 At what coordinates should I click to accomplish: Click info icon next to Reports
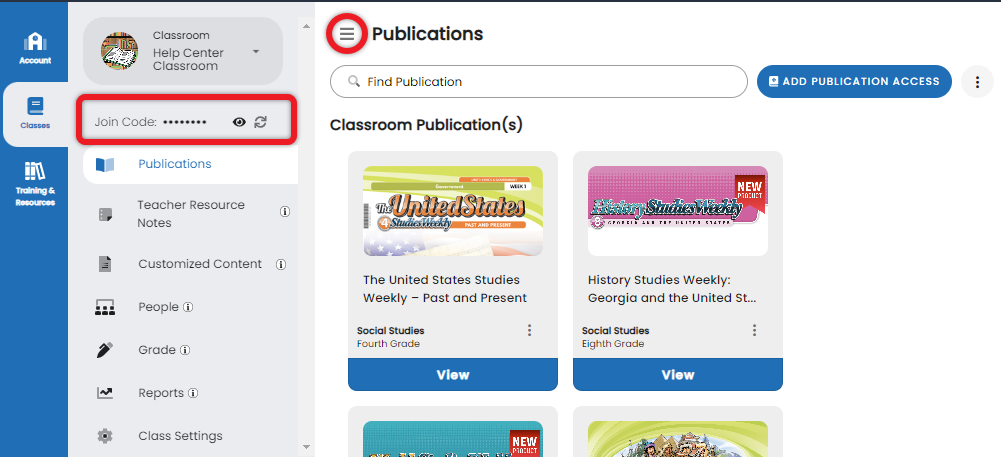[193, 393]
